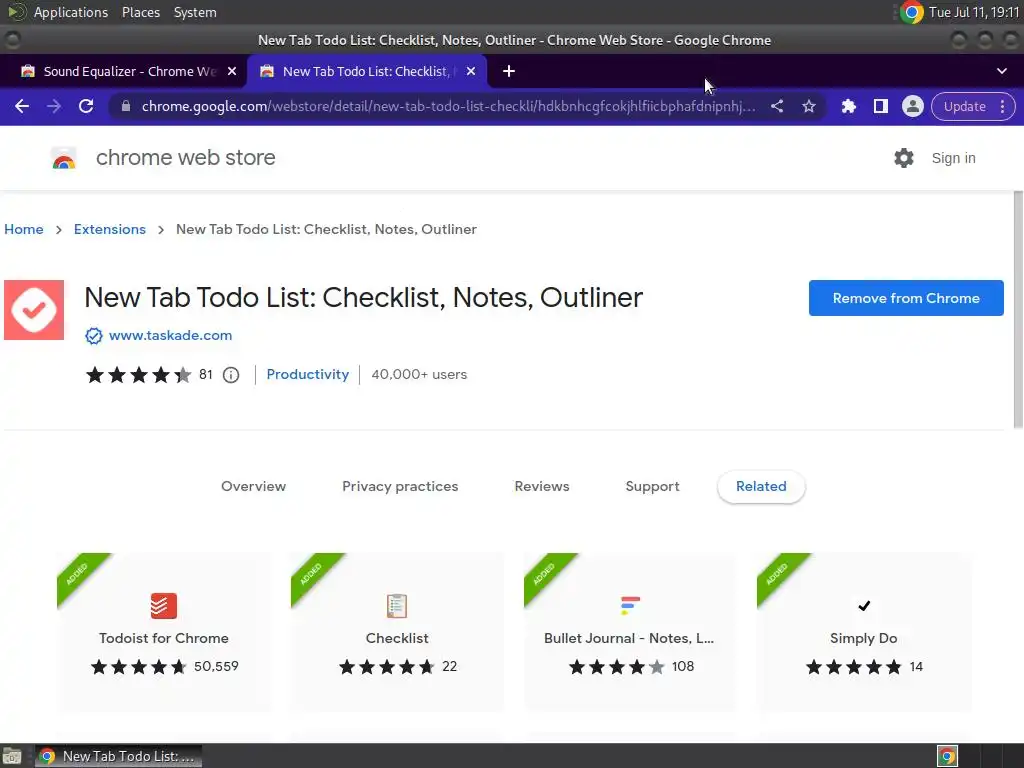1024x768 pixels.
Task: Toggle the side panel icon
Action: [880, 106]
